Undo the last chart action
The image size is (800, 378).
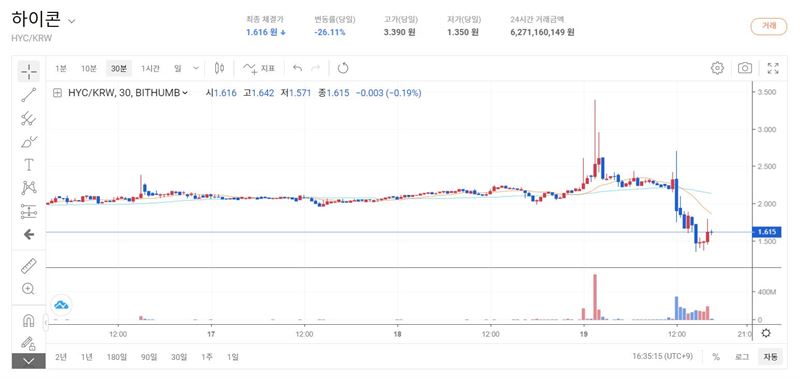[298, 68]
